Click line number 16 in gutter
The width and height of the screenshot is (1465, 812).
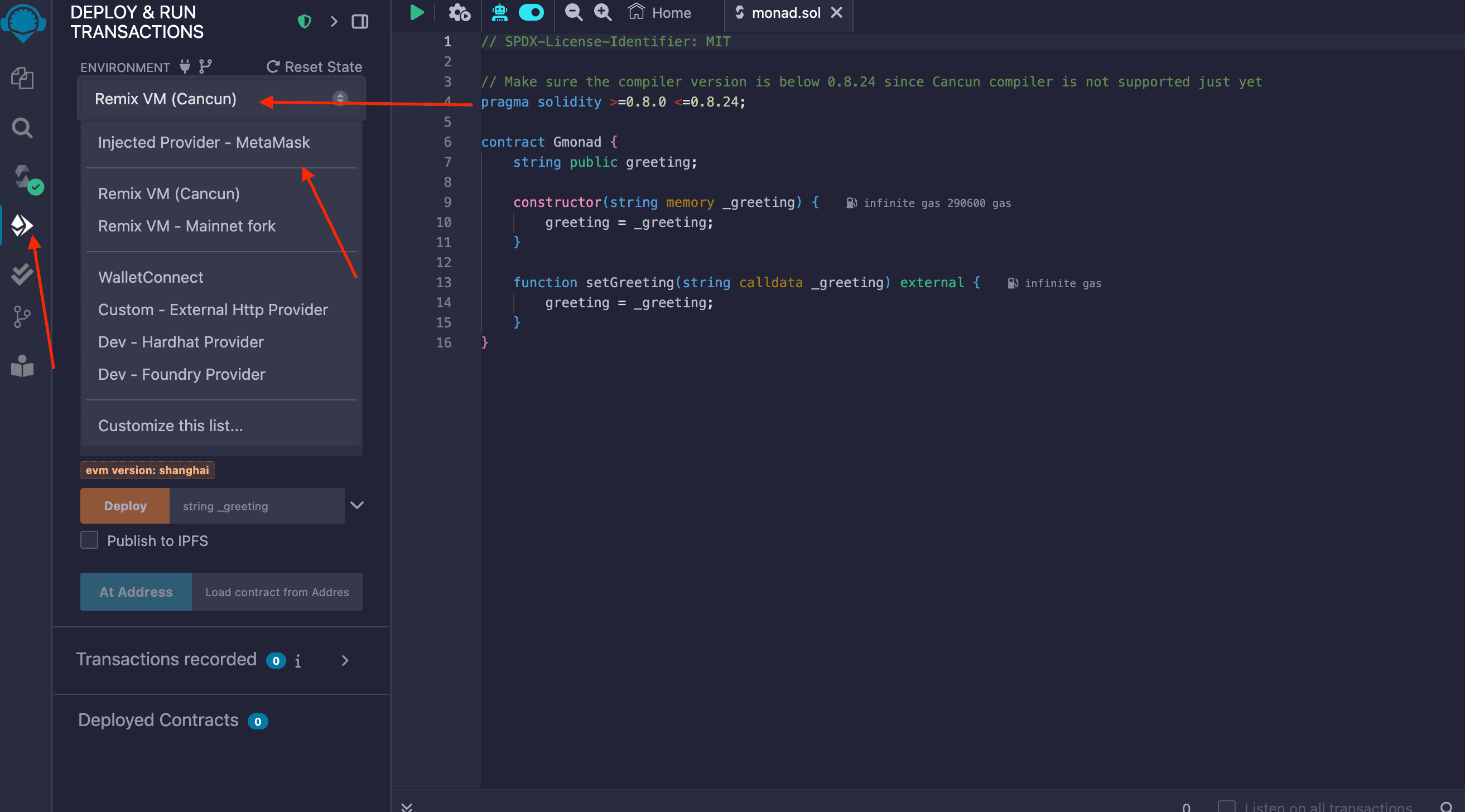[444, 342]
